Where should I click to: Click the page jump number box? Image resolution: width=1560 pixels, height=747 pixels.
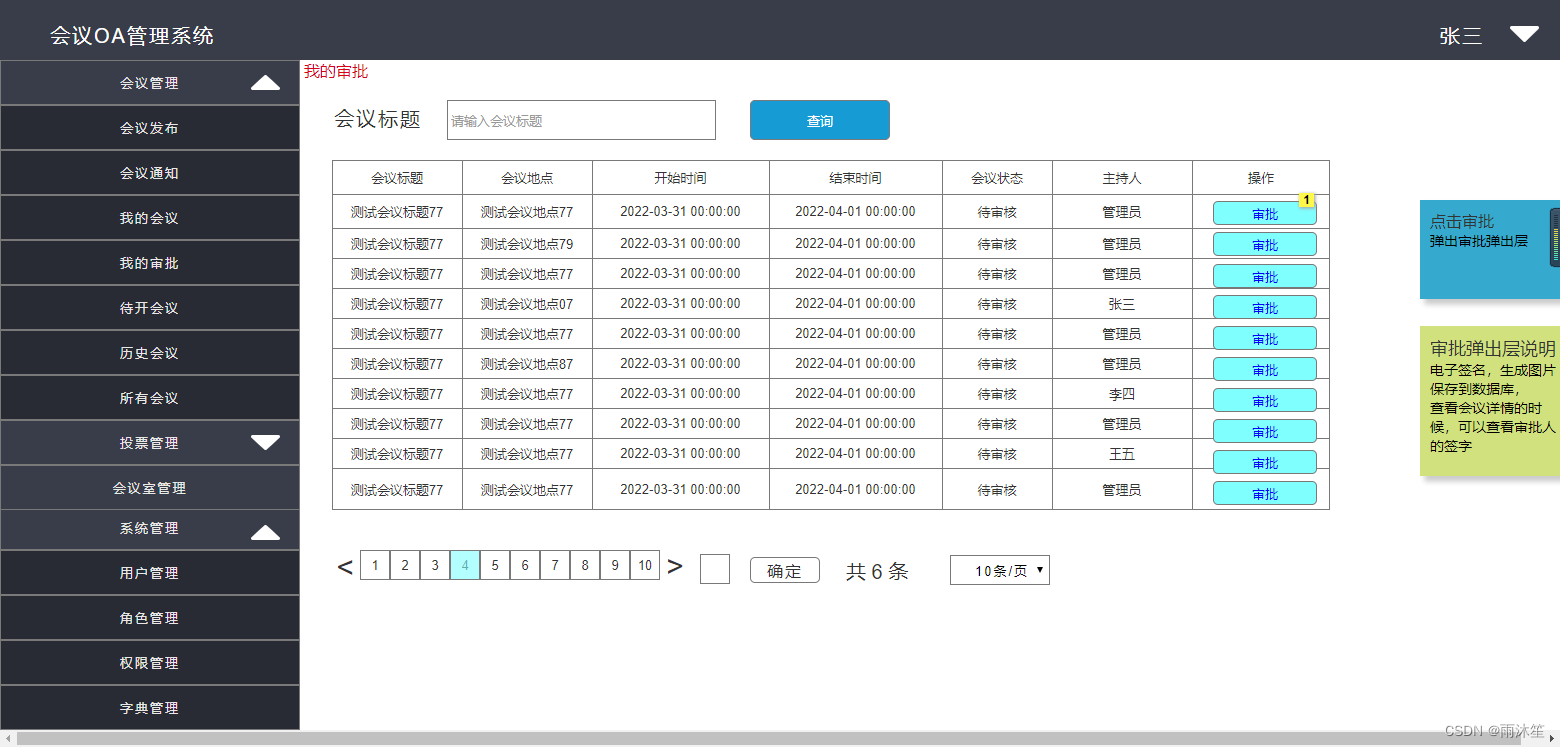(x=714, y=569)
